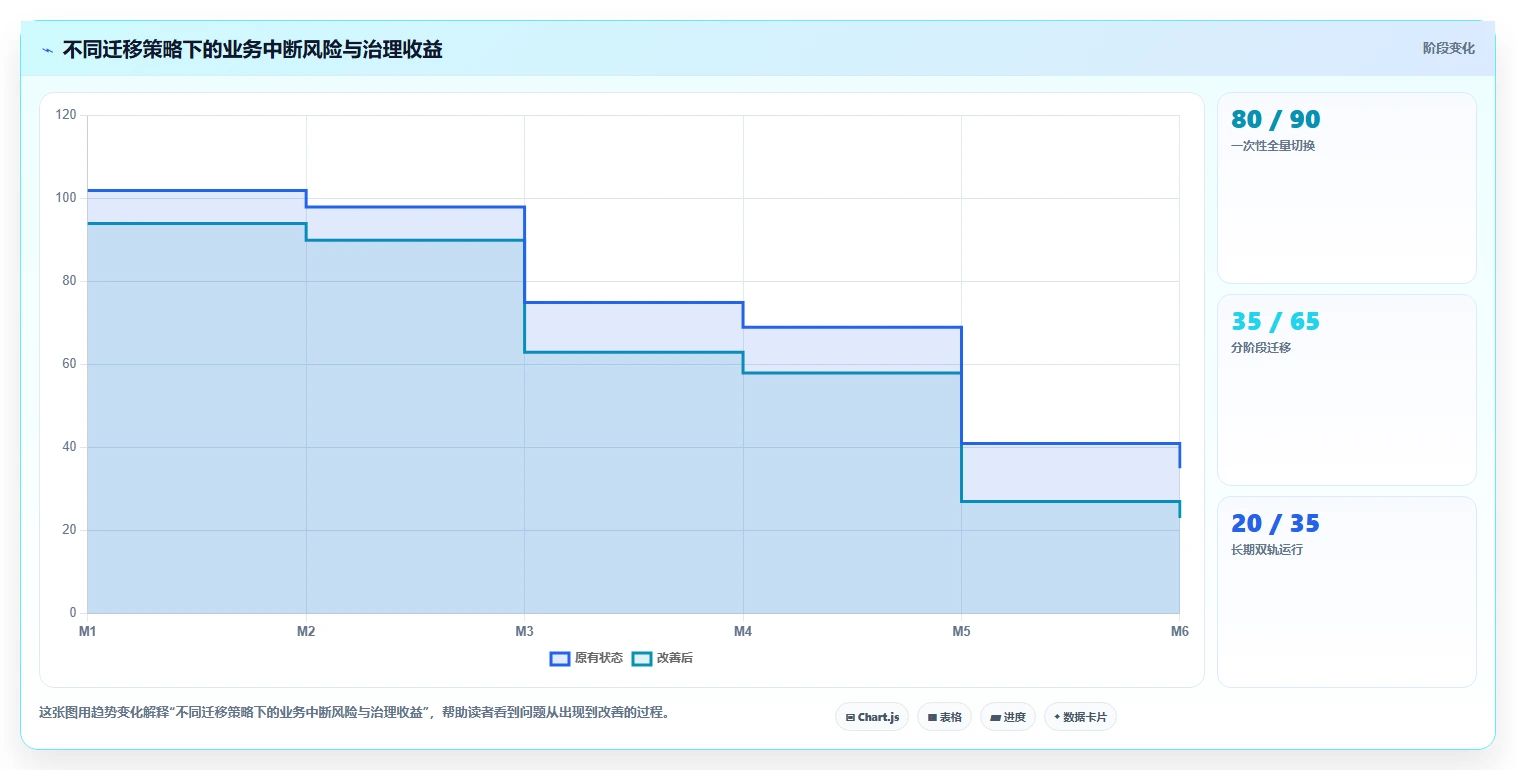The image size is (1516, 770).
Task: Click the 数据卡片 tag
Action: (x=1080, y=717)
